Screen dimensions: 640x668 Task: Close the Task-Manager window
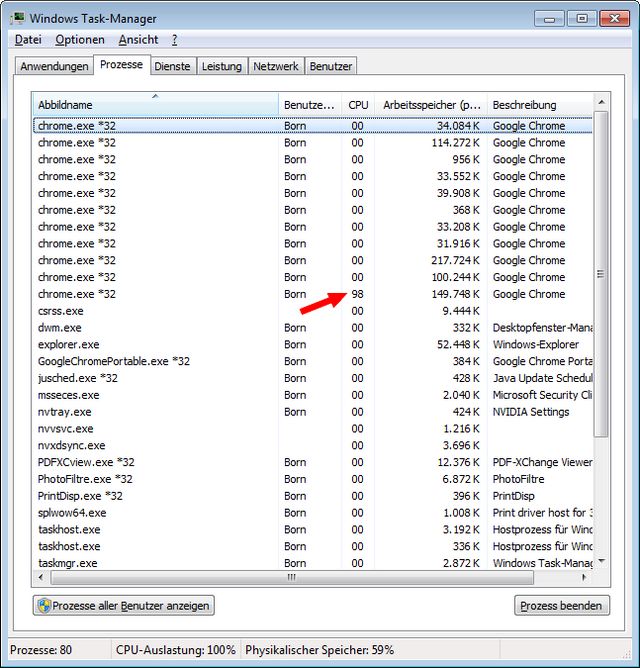click(614, 19)
